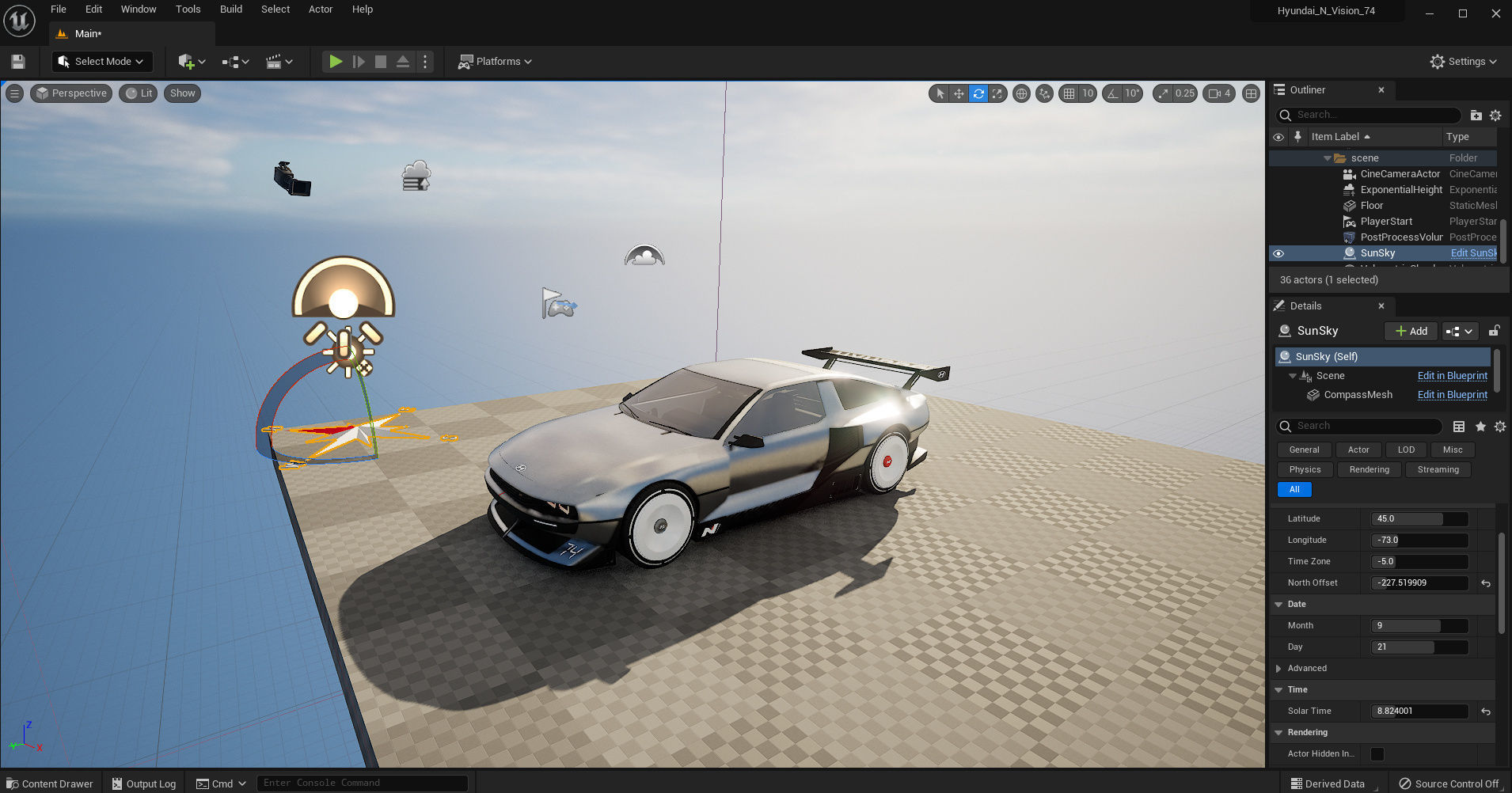Collapse the scene folder in Outliner

[x=1328, y=158]
